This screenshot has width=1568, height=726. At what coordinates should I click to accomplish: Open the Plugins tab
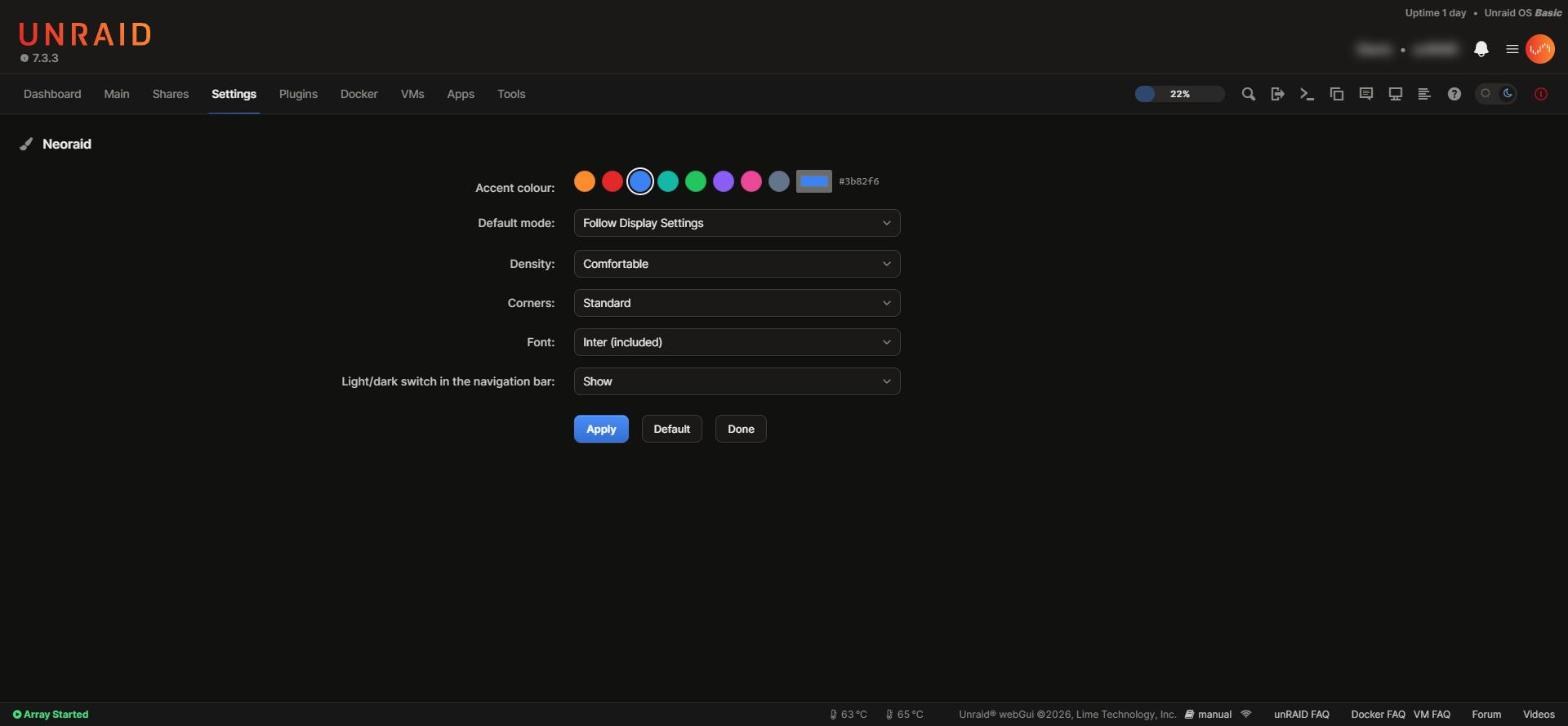pos(298,94)
